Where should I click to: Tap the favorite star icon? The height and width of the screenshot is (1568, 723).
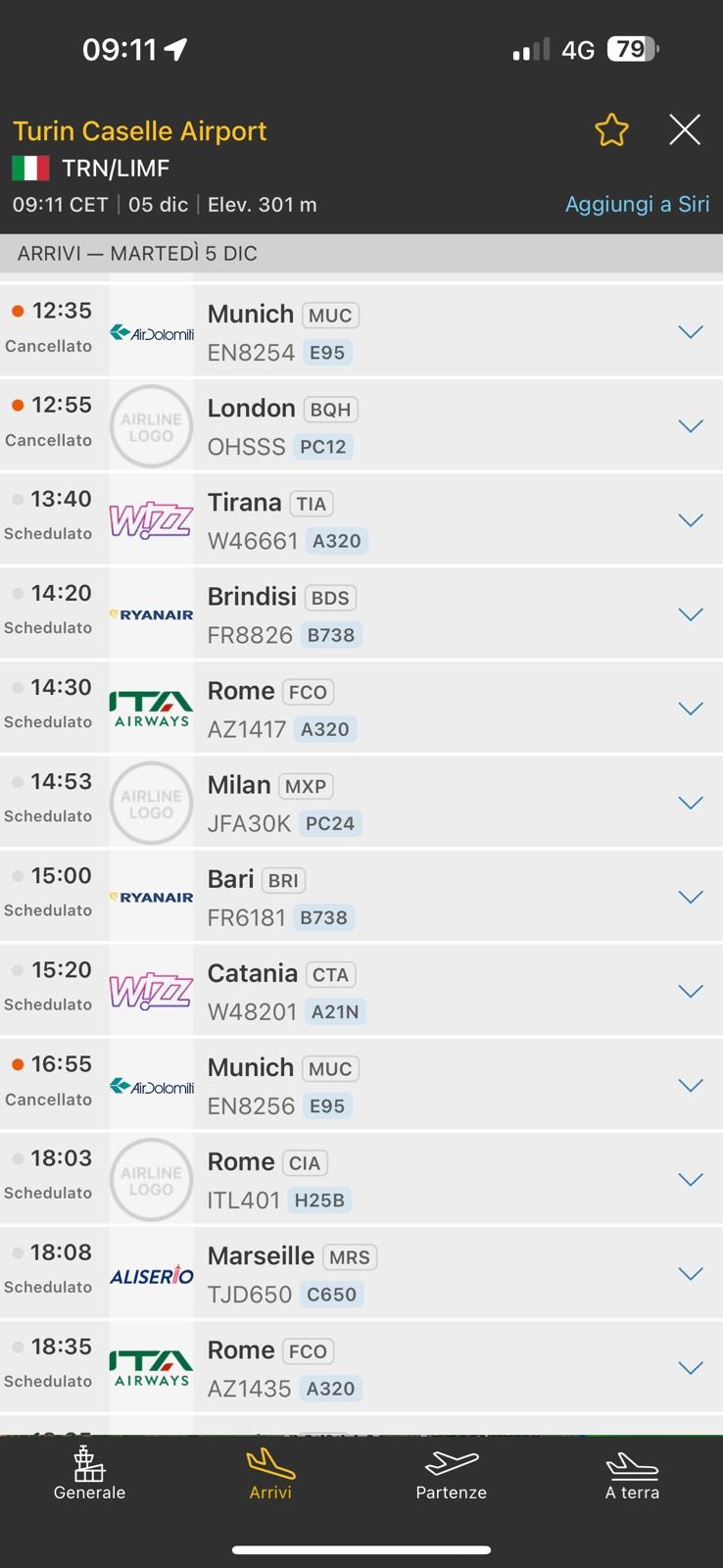[x=611, y=130]
